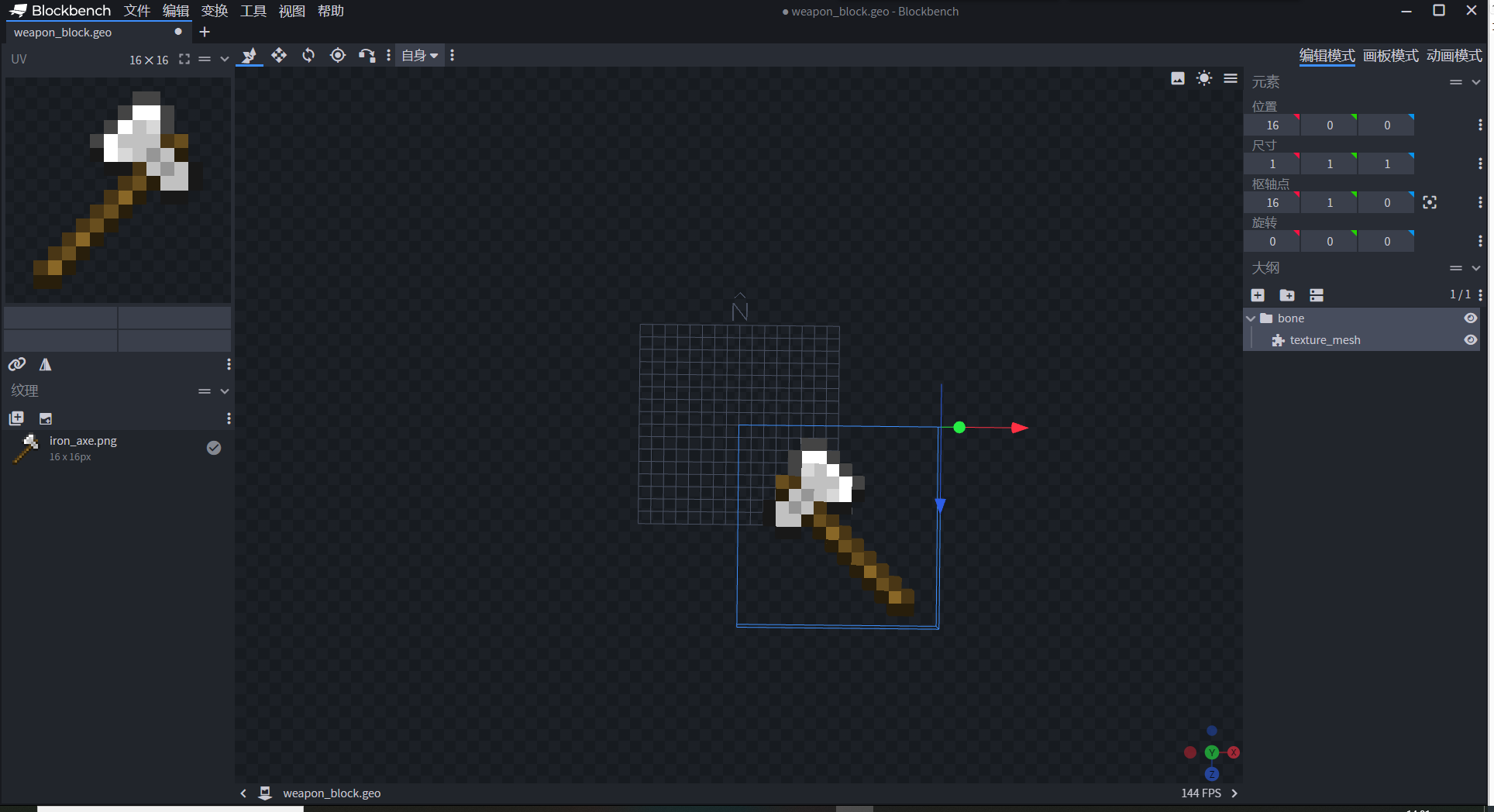The width and height of the screenshot is (1494, 812).
Task: Select the Pivot tool
Action: point(338,55)
